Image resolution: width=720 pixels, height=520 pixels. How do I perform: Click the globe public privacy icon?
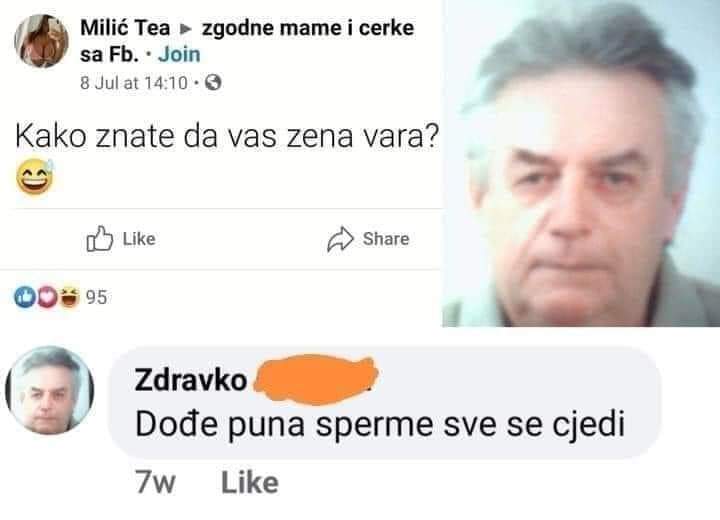click(213, 83)
